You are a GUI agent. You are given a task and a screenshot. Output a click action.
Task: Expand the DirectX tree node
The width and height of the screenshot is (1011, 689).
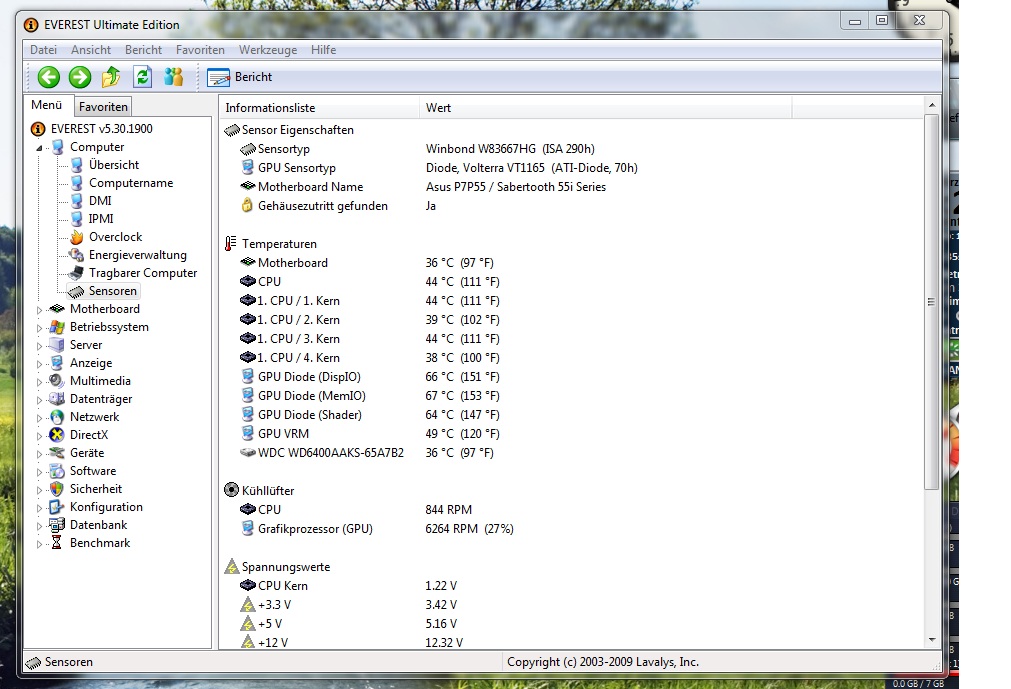[39, 436]
